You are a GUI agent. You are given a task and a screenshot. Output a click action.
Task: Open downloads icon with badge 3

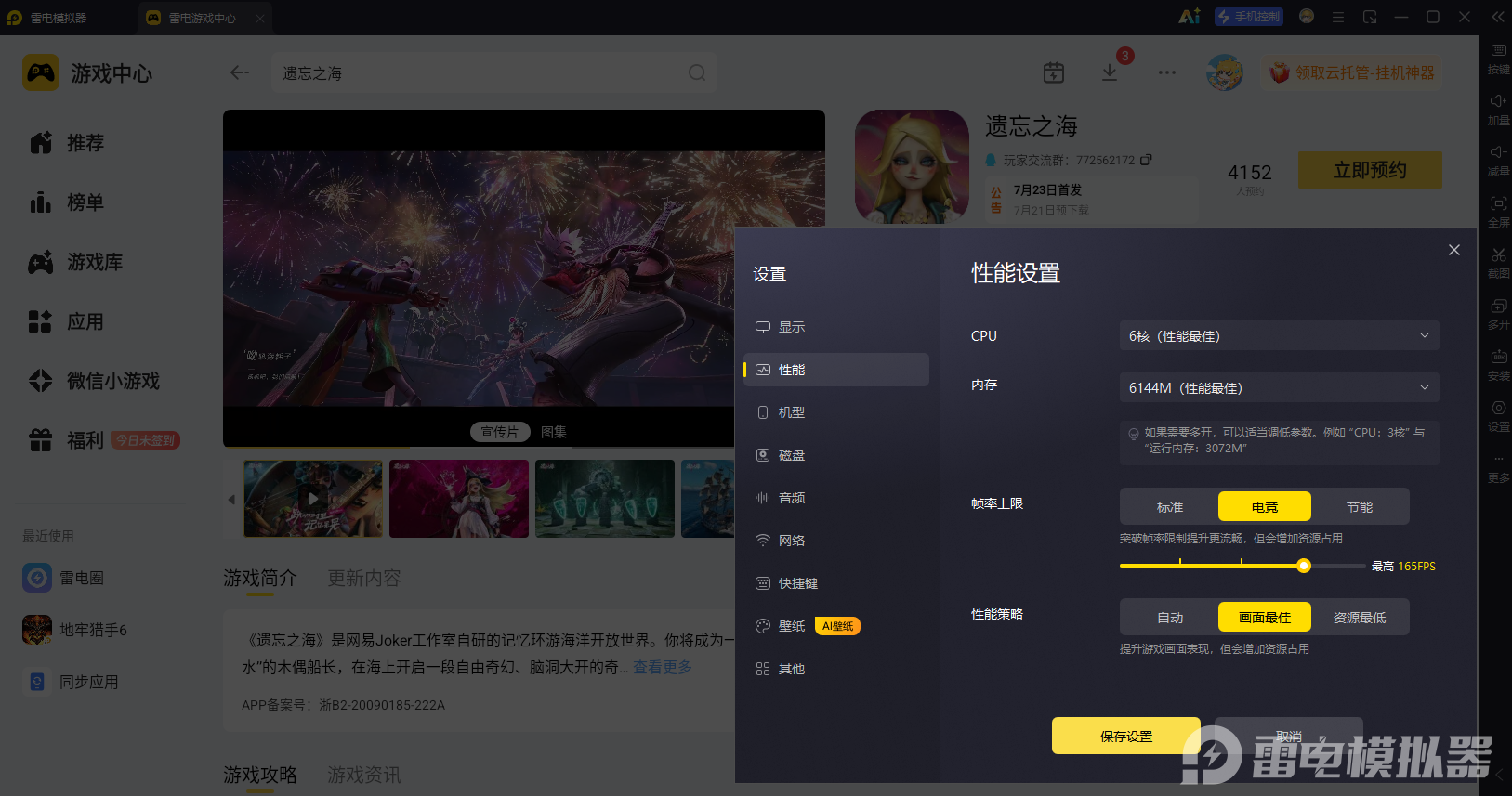click(1110, 72)
